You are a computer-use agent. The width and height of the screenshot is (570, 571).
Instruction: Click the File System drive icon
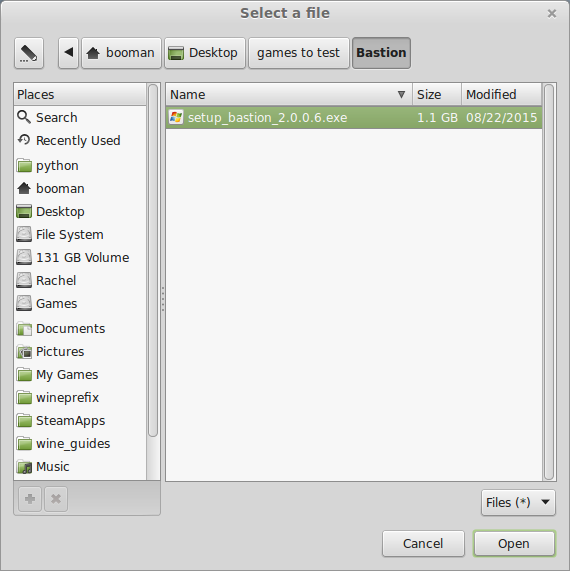24,235
